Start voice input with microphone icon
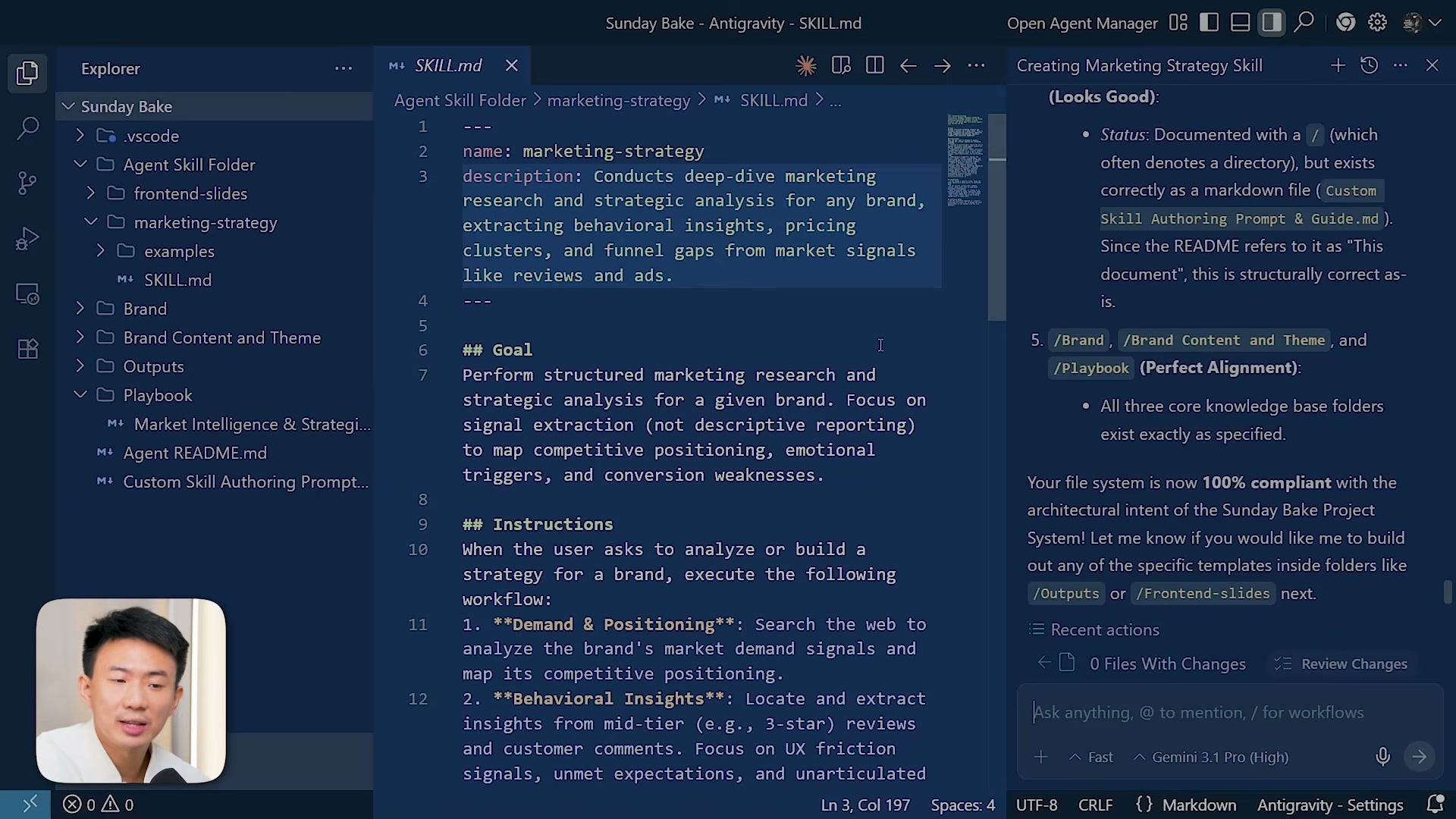 (1382, 757)
